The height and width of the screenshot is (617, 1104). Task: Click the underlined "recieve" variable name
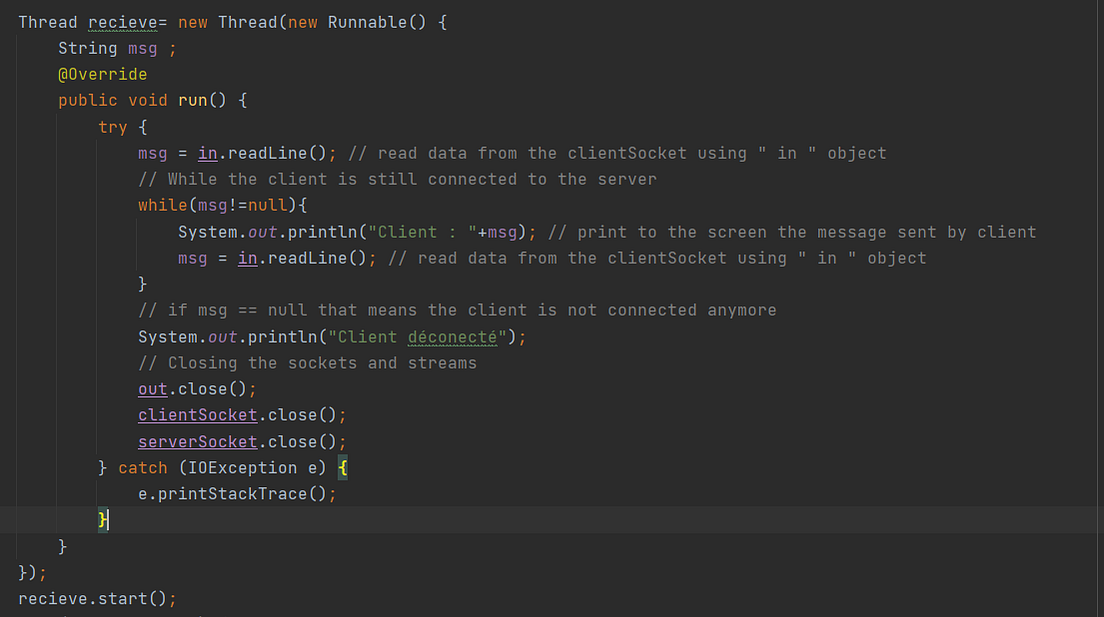[x=122, y=21]
